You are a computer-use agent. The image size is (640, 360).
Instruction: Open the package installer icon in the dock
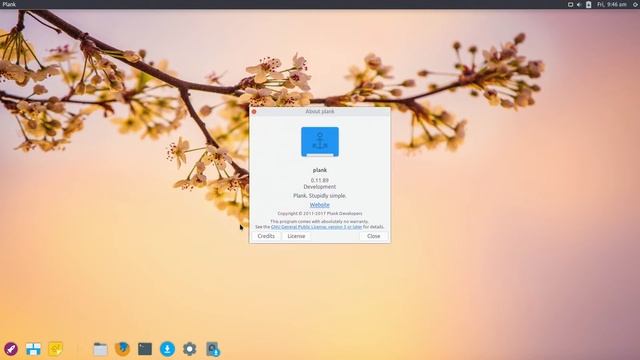(x=212, y=349)
